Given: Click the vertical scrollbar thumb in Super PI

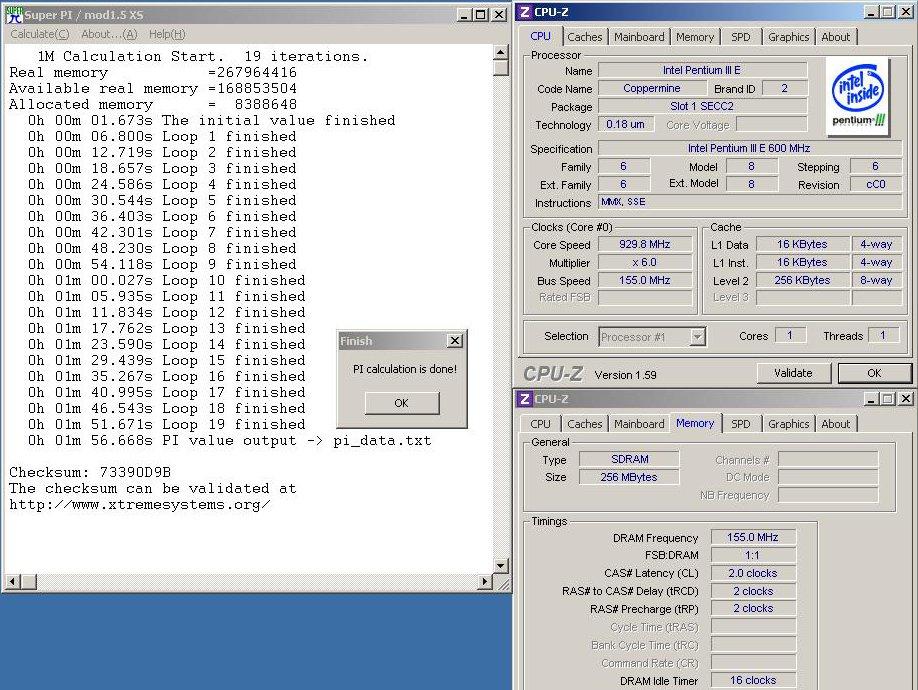Looking at the screenshot, I should point(501,68).
